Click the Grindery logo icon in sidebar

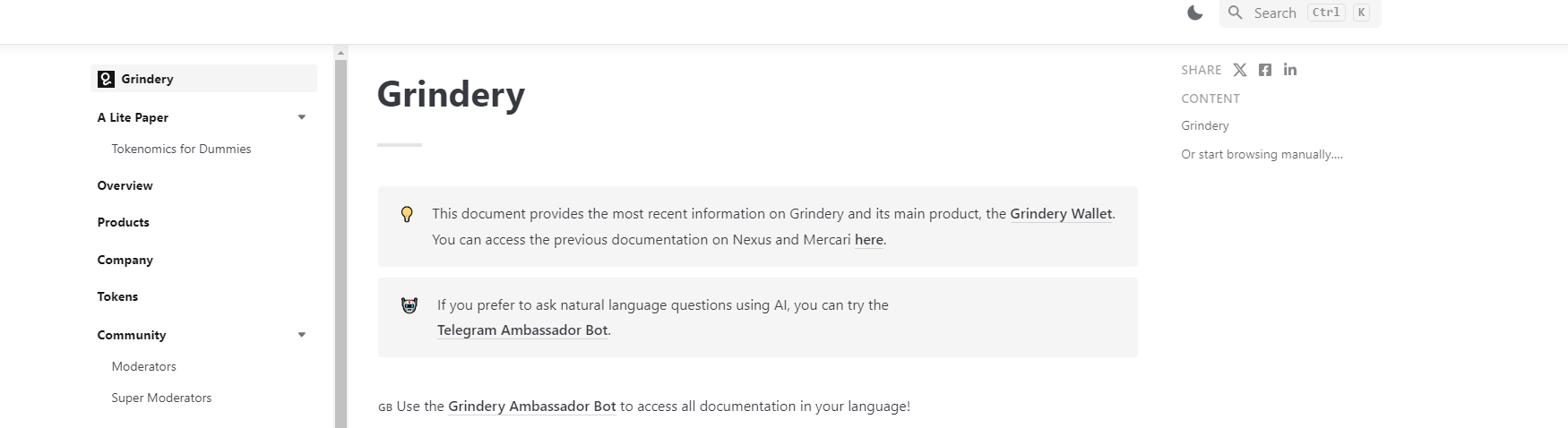tap(106, 79)
